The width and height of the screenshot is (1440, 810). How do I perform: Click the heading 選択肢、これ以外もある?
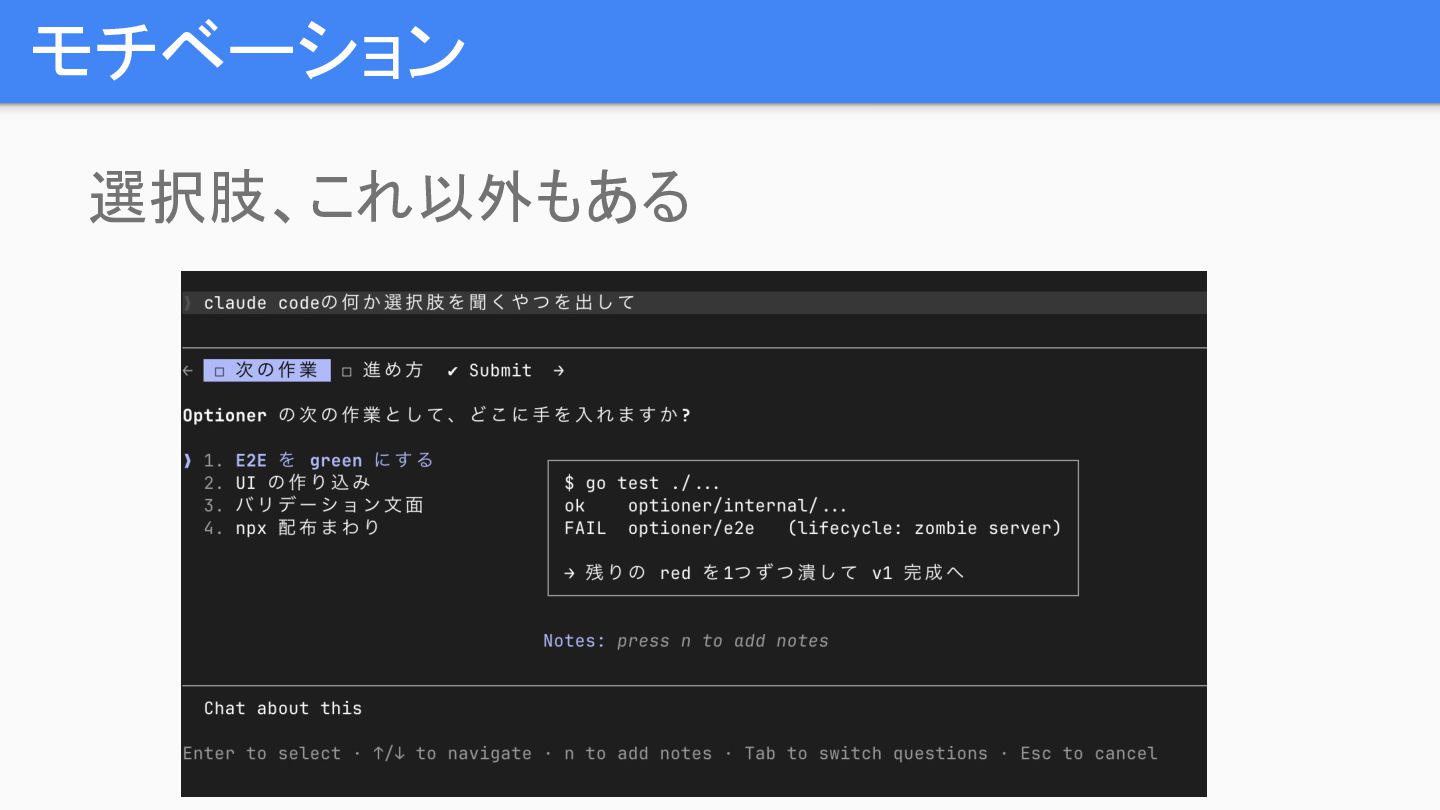tap(390, 196)
